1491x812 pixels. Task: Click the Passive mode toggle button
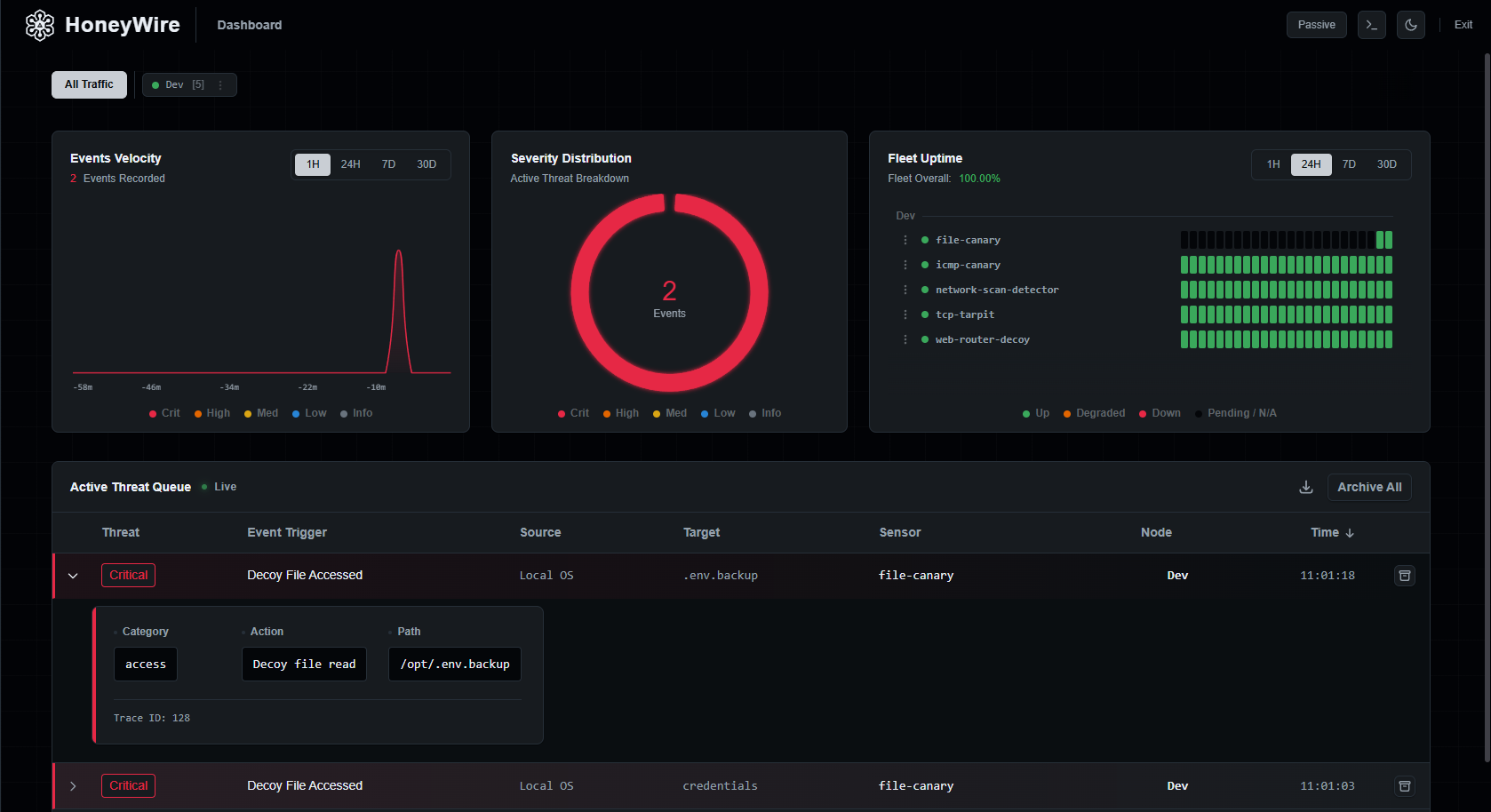tap(1316, 25)
